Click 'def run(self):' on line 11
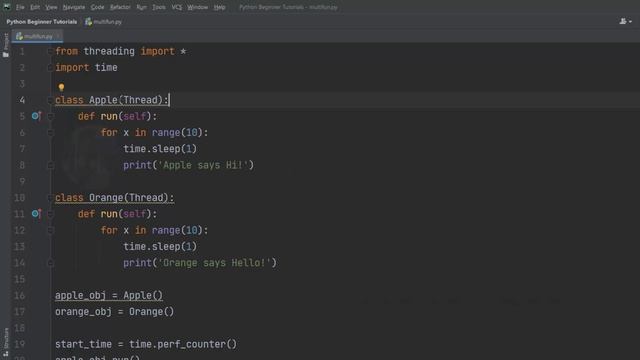 117,214
